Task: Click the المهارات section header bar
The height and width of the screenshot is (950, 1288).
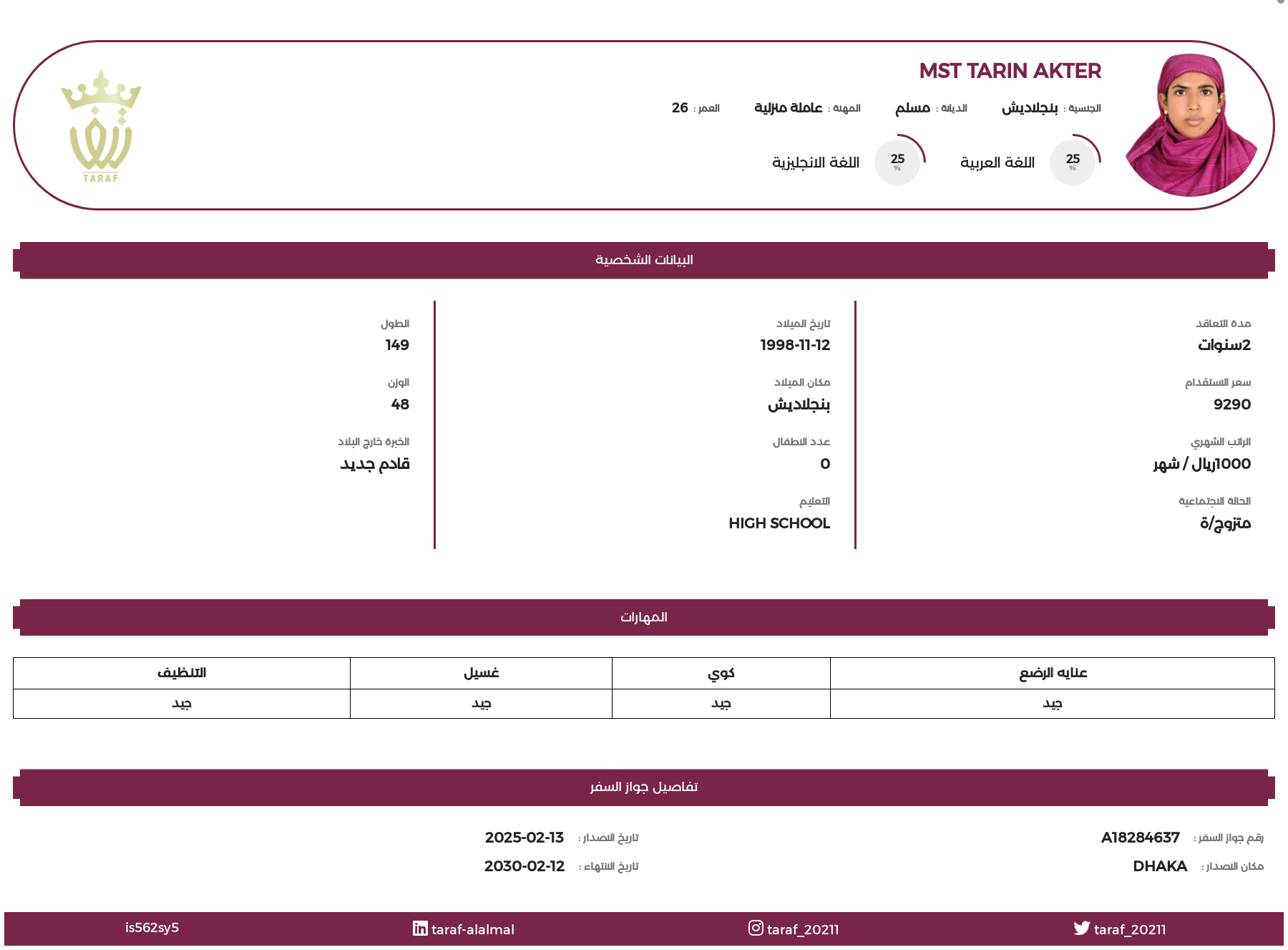Action: tap(644, 617)
